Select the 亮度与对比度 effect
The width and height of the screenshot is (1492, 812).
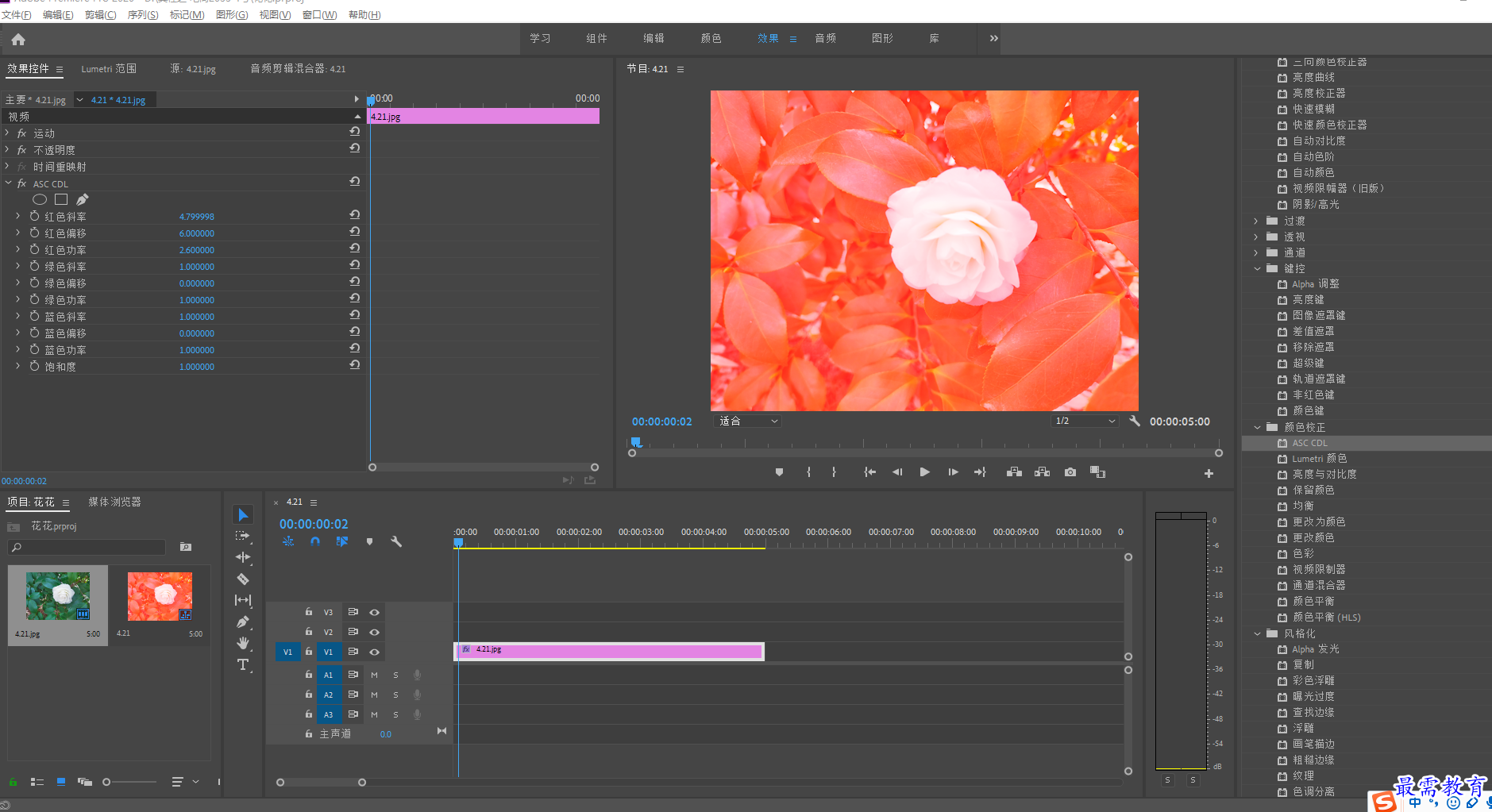tap(1324, 475)
